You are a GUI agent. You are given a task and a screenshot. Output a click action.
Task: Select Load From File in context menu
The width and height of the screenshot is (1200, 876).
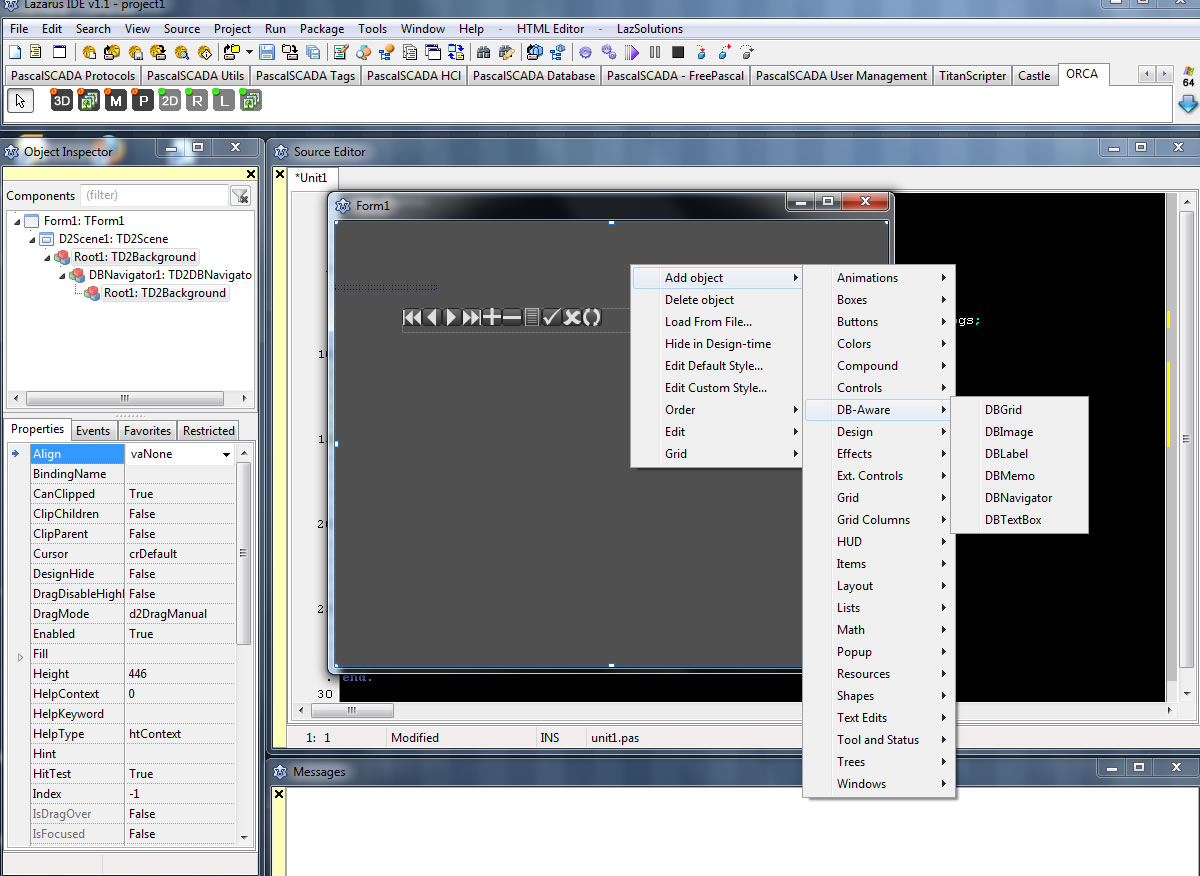(x=718, y=322)
